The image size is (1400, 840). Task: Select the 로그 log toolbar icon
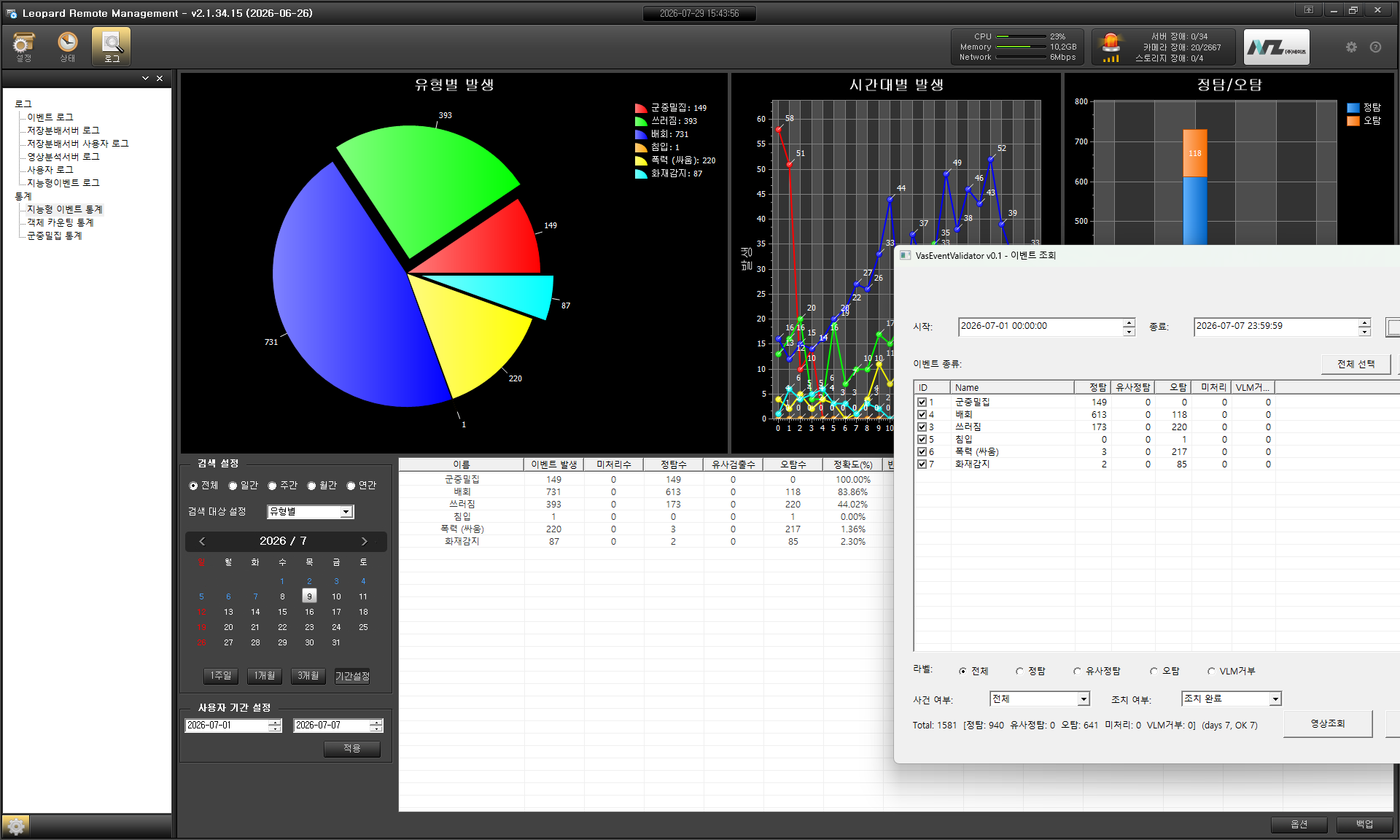click(112, 47)
